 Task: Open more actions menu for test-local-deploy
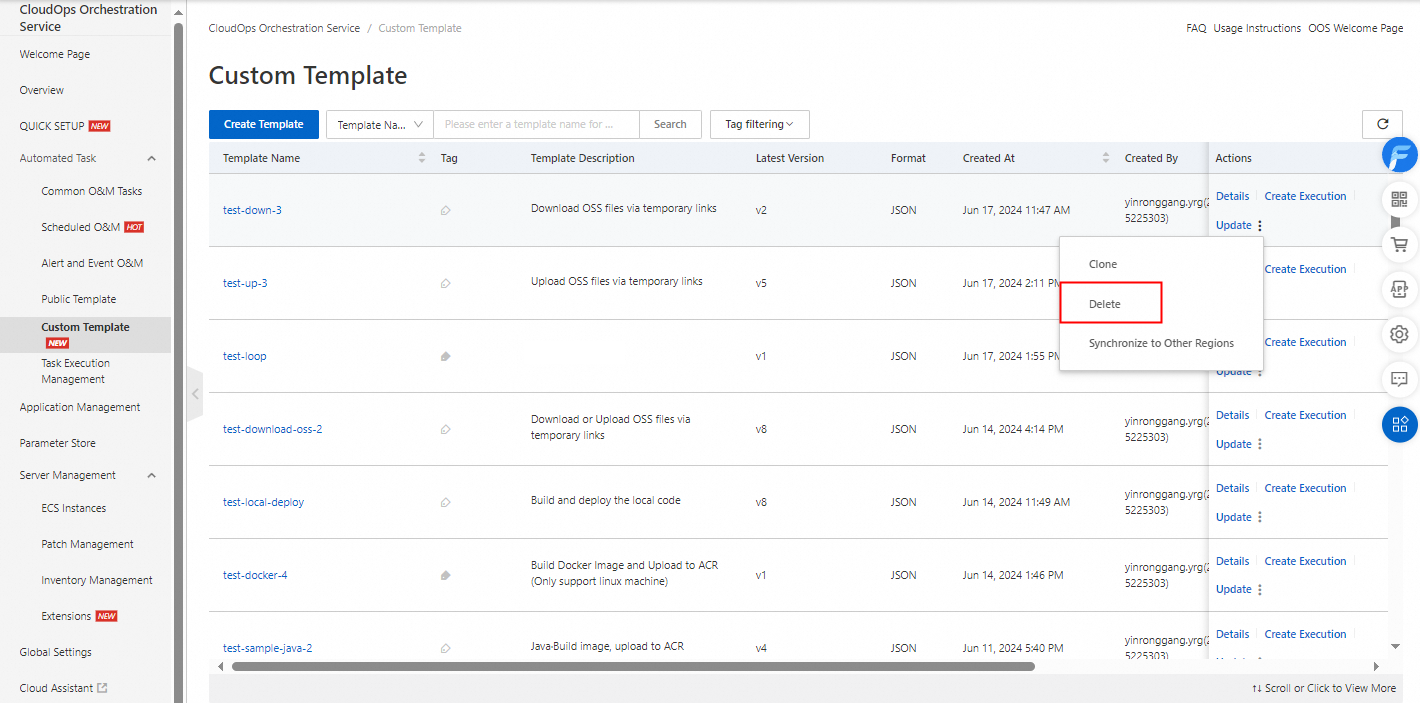(x=1260, y=517)
